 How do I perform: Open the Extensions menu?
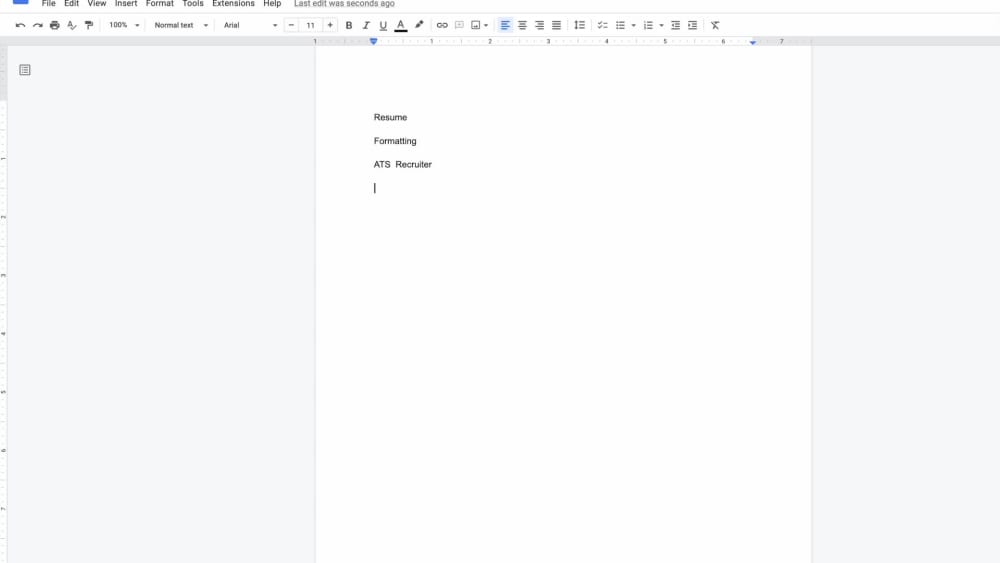click(233, 4)
